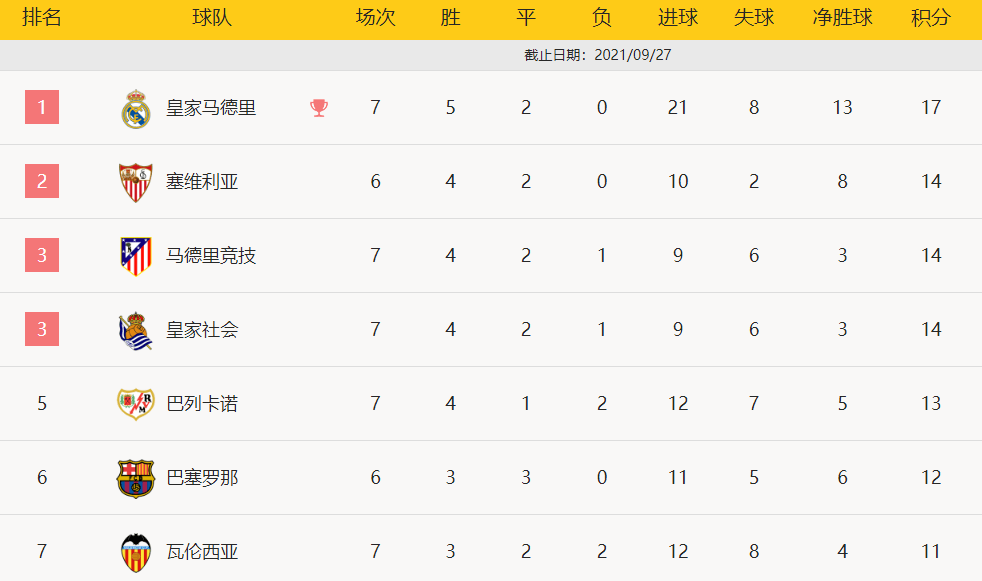Click the 净胜球 column header
This screenshot has height=581, width=982.
point(843,19)
